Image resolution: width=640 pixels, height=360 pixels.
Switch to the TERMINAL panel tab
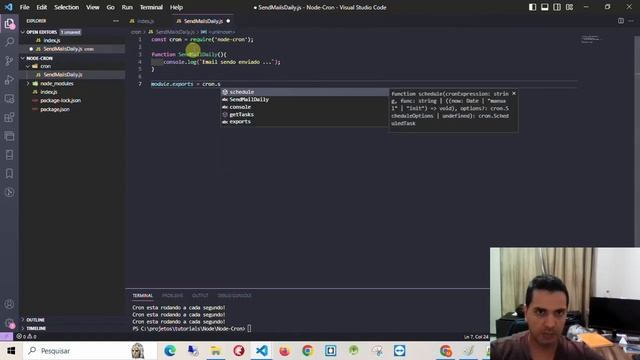pos(142,296)
